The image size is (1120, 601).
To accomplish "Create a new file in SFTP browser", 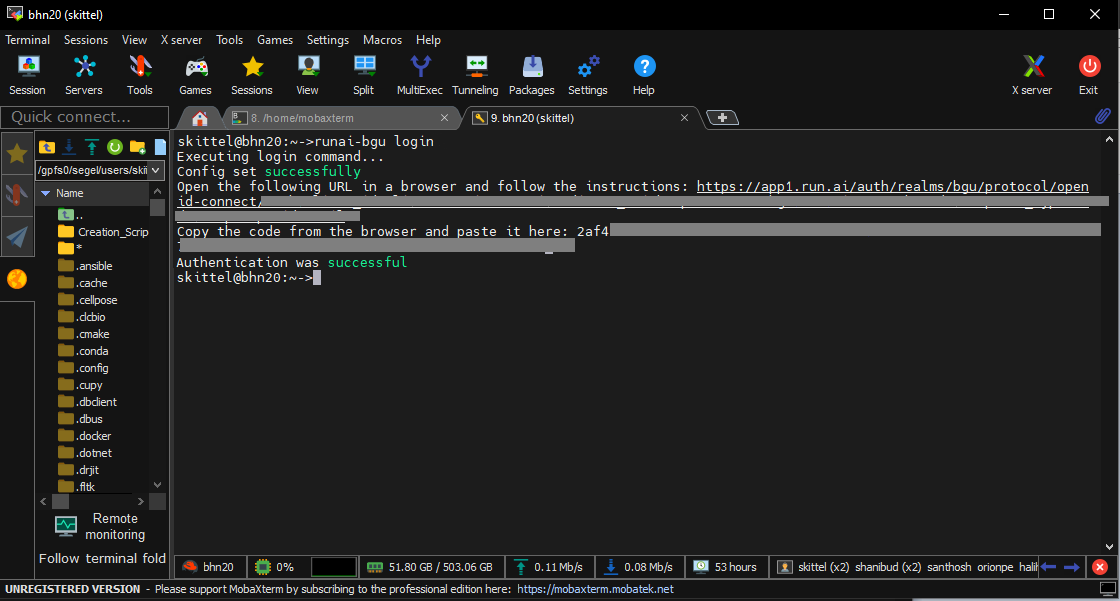I will click(160, 147).
